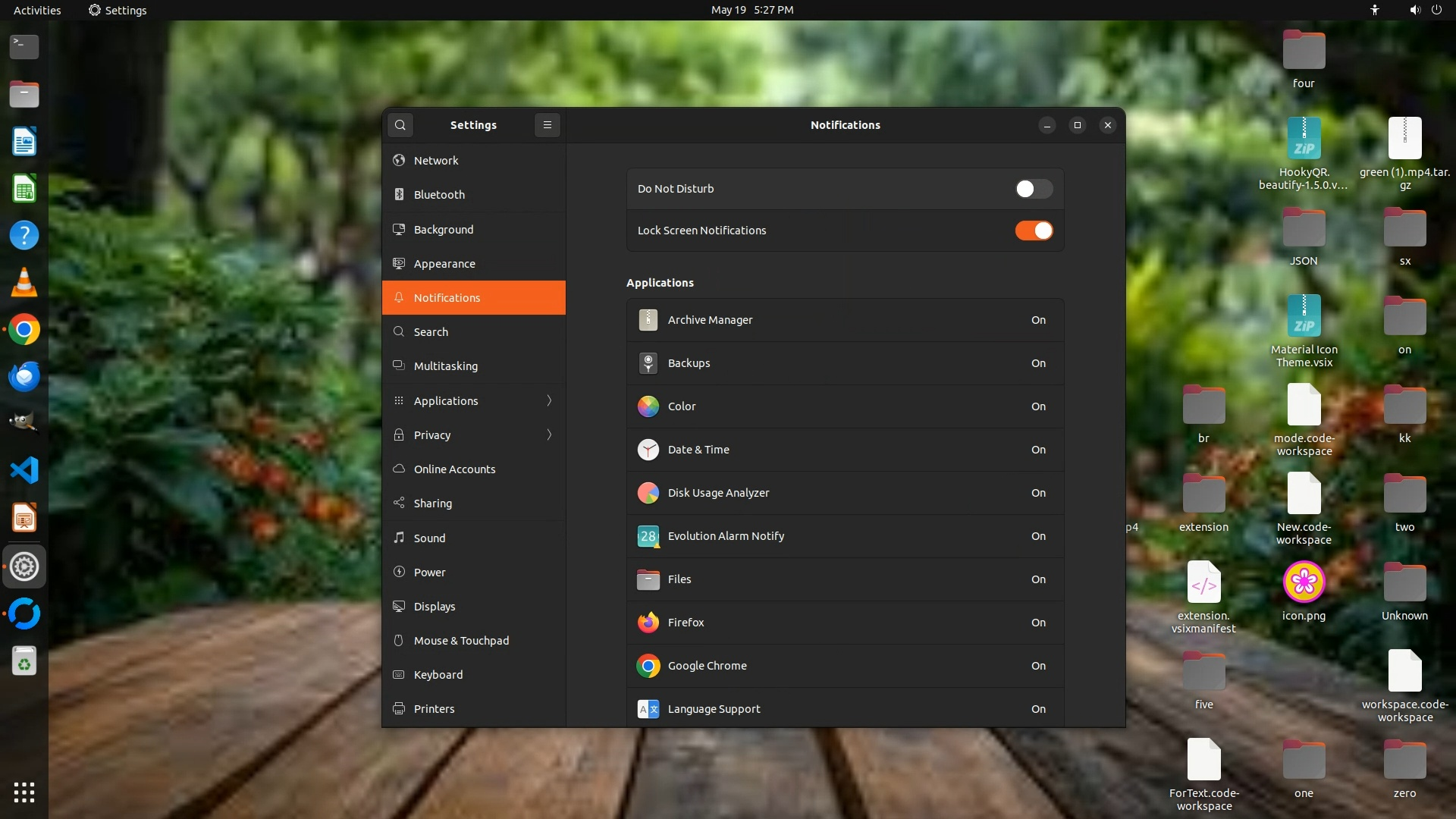Disable Lock Screen Notifications switch
The width and height of the screenshot is (1456, 819).
click(1034, 231)
